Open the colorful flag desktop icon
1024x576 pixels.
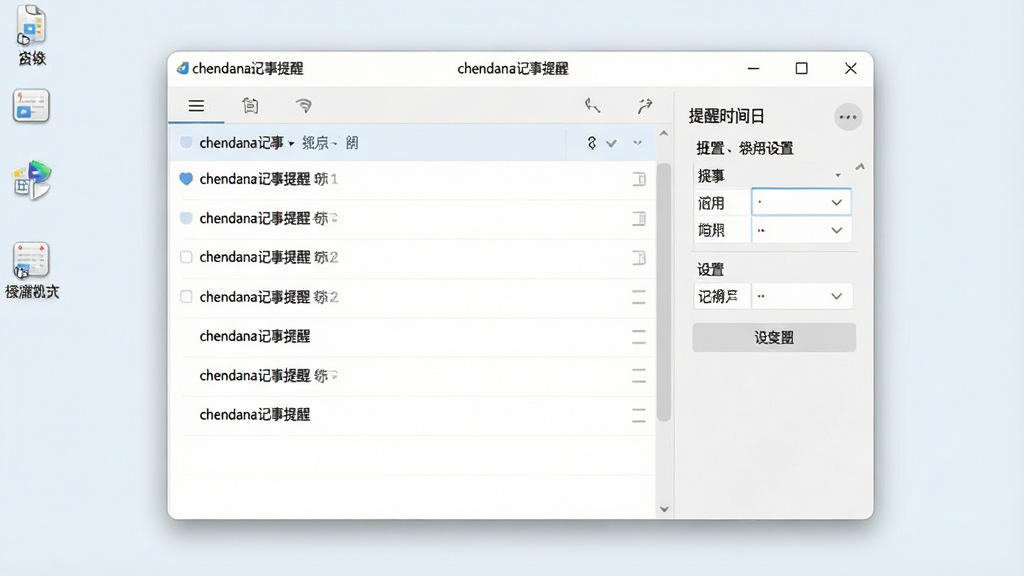click(x=31, y=180)
